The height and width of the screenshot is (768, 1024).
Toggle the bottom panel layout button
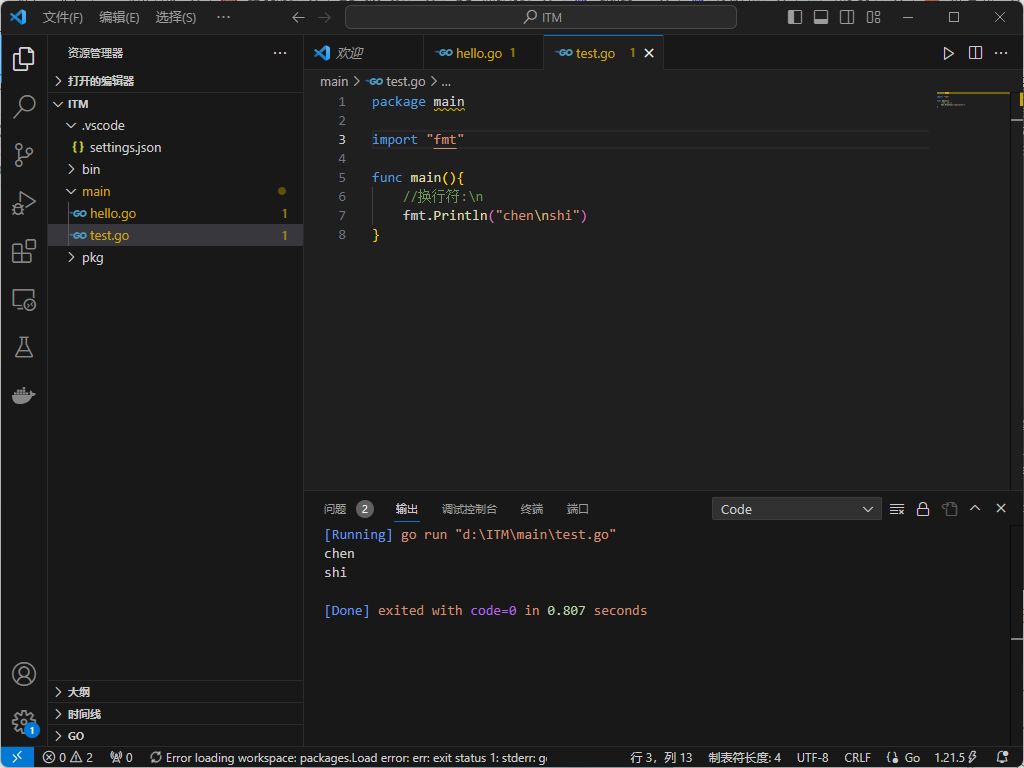(x=821, y=17)
